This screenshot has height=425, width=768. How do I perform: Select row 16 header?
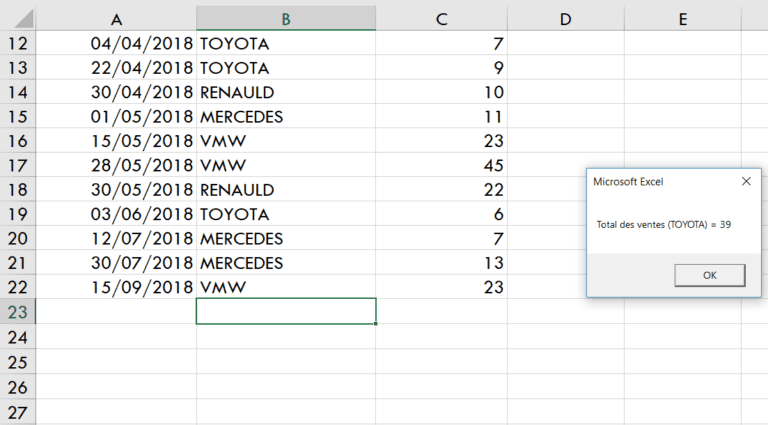pyautogui.click(x=18, y=141)
